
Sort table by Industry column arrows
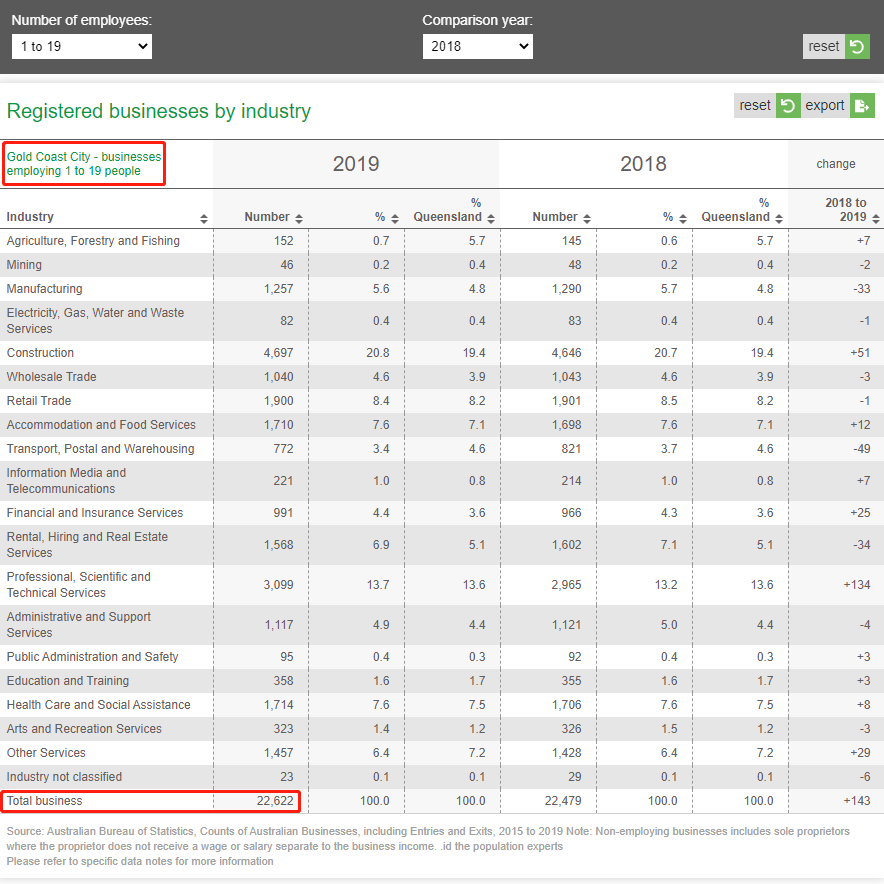(204, 219)
